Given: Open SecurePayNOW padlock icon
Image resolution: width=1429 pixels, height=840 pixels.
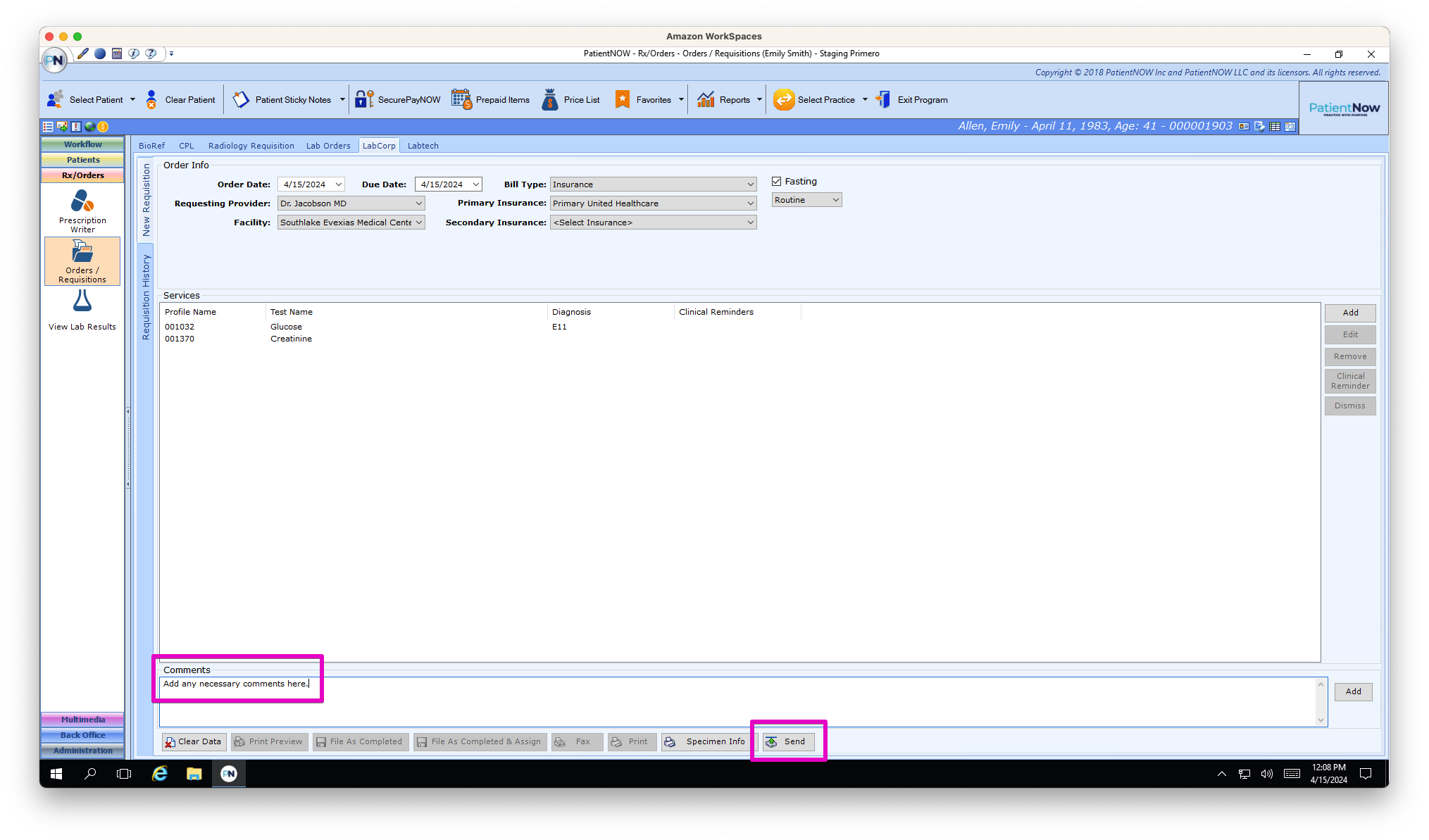Looking at the screenshot, I should (x=364, y=99).
